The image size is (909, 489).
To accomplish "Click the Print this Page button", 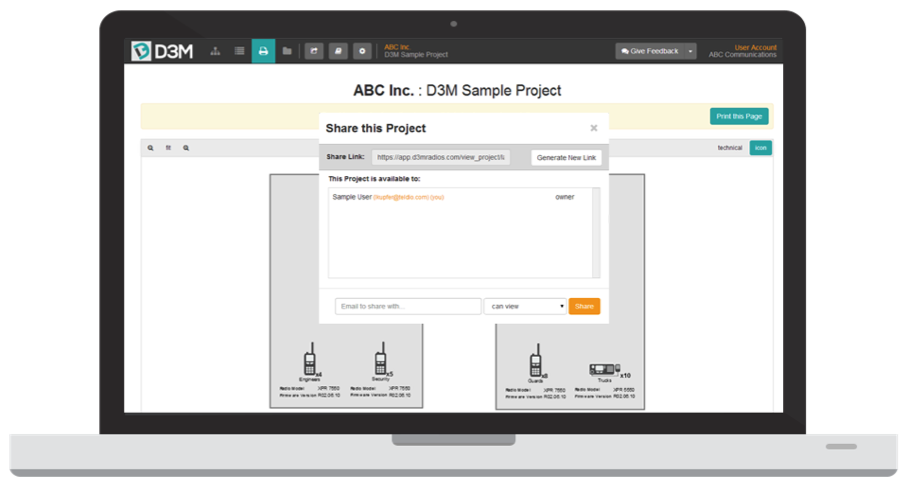I will pos(739,116).
